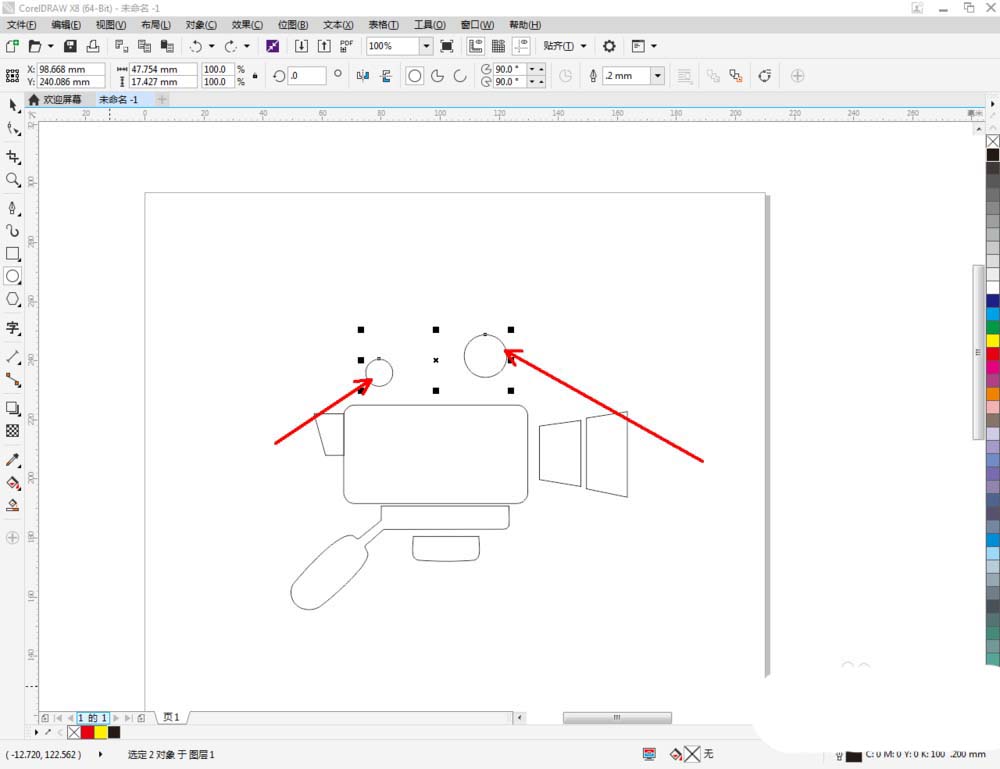Toggle guidelines display button

(x=522, y=46)
